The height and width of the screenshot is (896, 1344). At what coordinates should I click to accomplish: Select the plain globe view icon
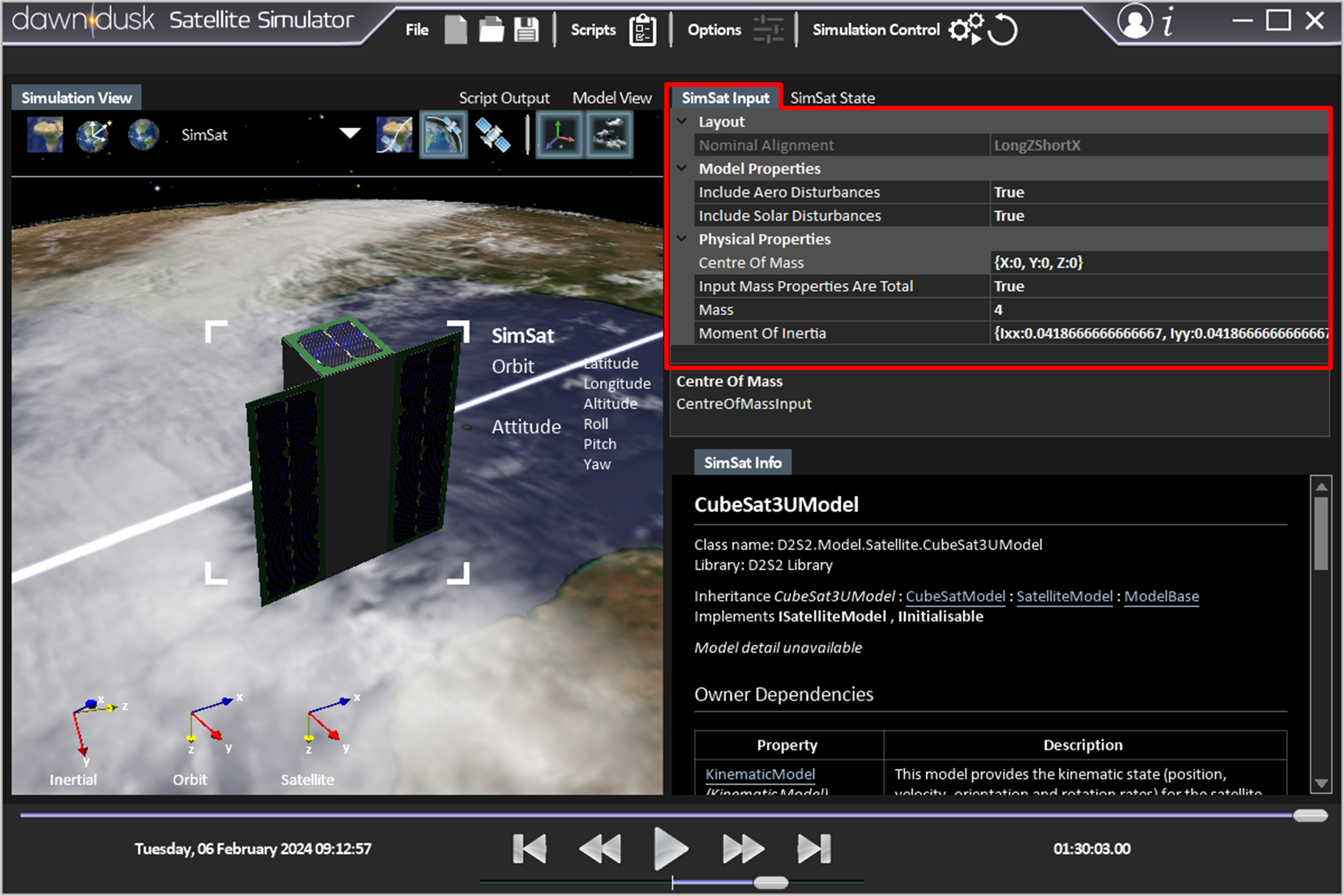pyautogui.click(x=143, y=135)
